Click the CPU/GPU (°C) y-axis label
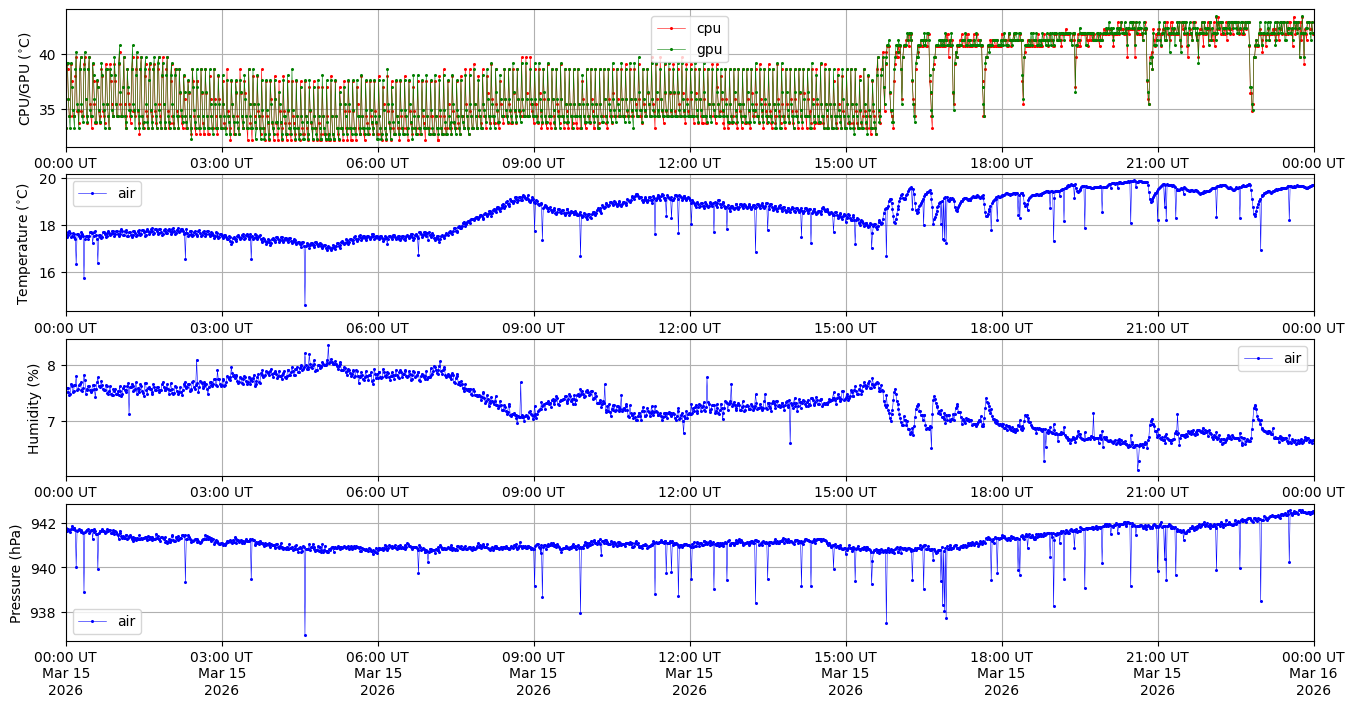The image size is (1354, 707). (x=25, y=79)
